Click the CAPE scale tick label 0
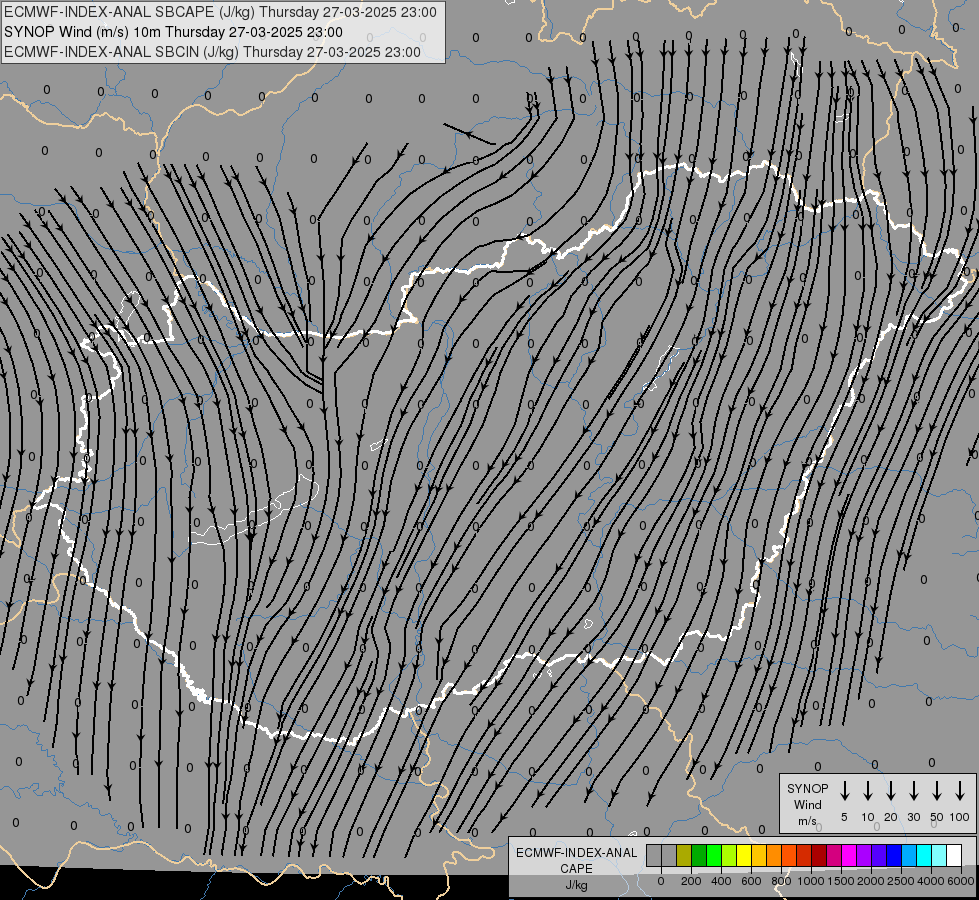979x900 pixels. 661,881
